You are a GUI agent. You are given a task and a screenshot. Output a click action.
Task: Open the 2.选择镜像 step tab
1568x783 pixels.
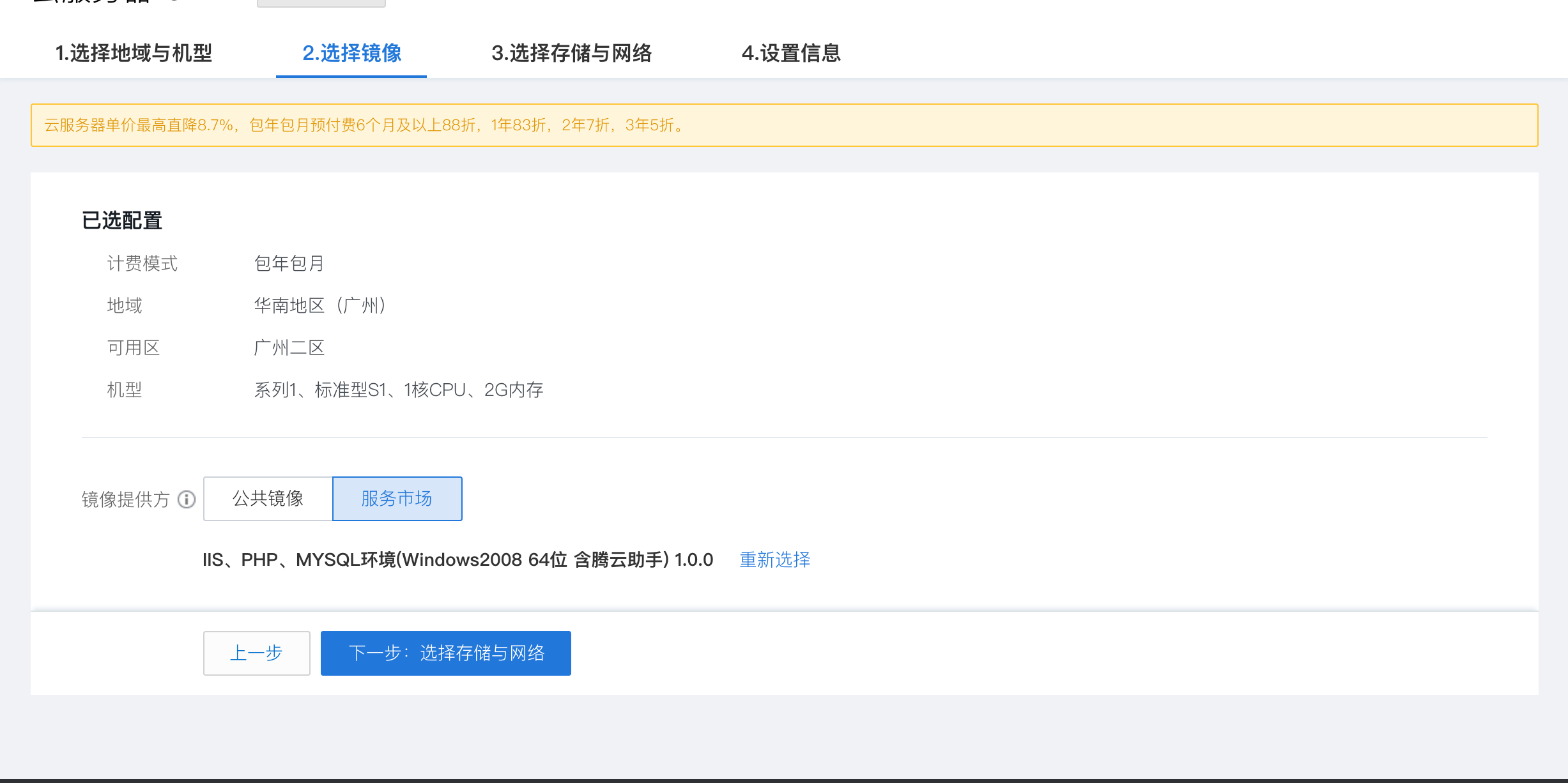(x=351, y=53)
